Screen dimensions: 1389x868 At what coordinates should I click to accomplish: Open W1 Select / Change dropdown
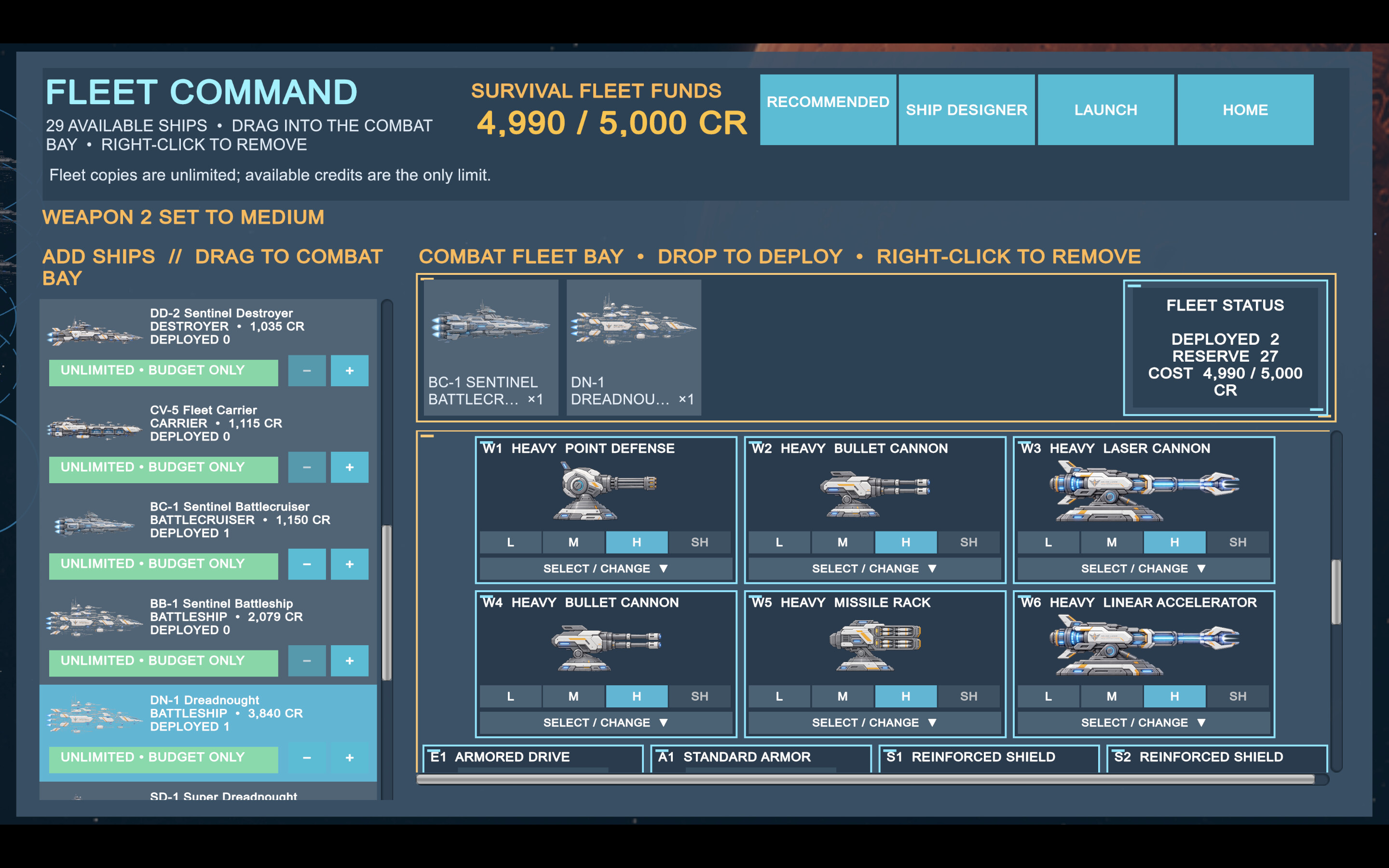click(x=606, y=569)
